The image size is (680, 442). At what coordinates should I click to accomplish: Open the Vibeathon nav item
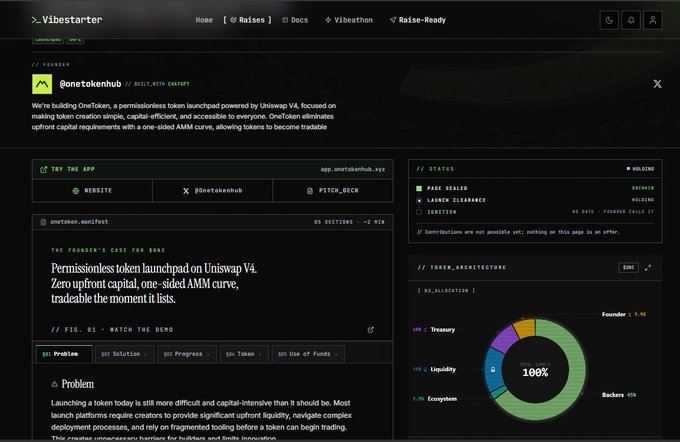click(349, 20)
